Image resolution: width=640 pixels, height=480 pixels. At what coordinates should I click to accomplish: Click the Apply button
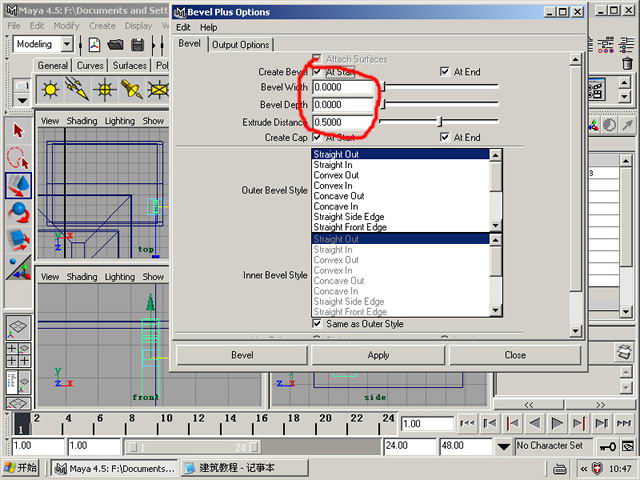point(378,355)
